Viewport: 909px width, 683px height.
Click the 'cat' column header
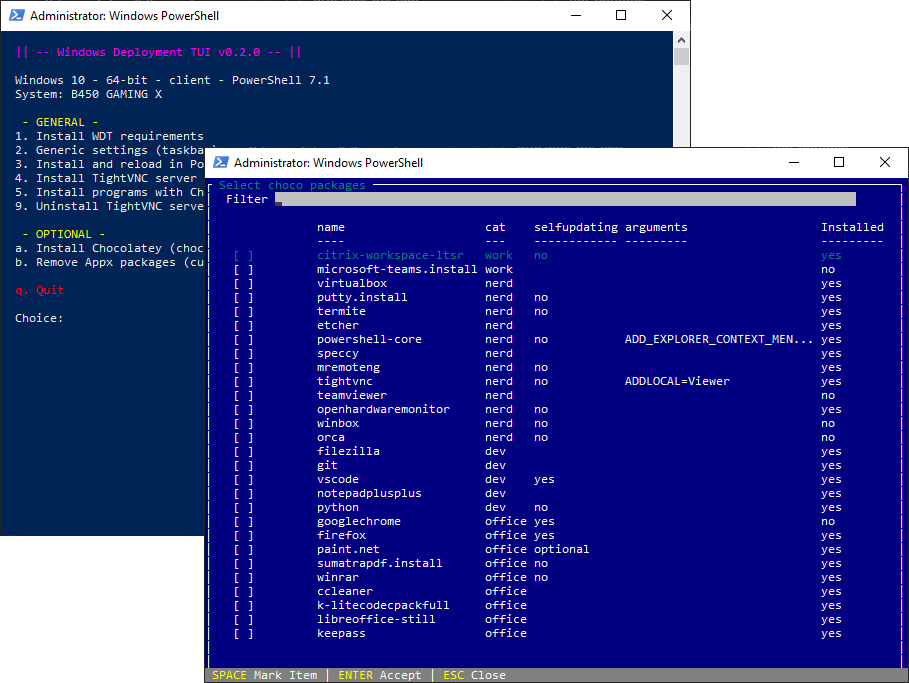495,227
